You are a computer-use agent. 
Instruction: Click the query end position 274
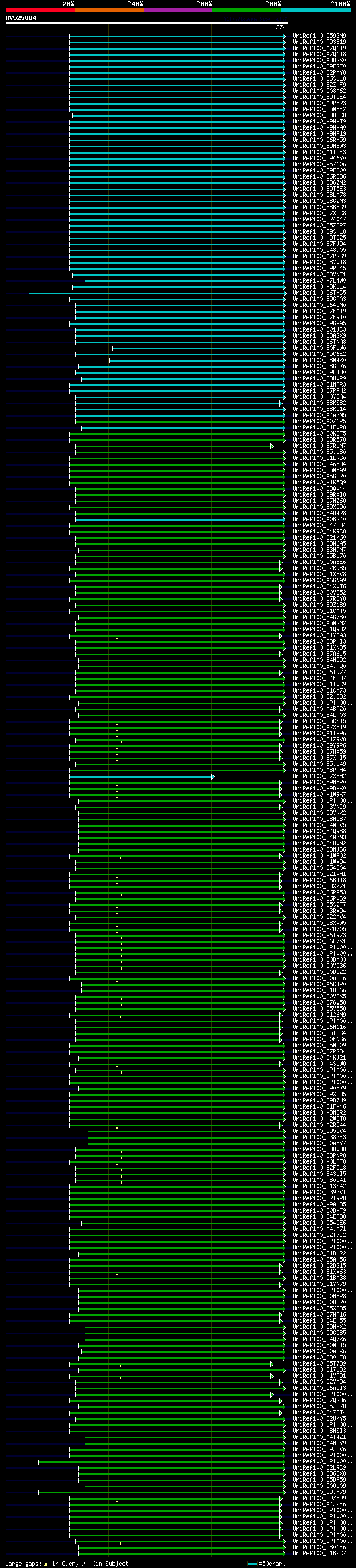281,28
